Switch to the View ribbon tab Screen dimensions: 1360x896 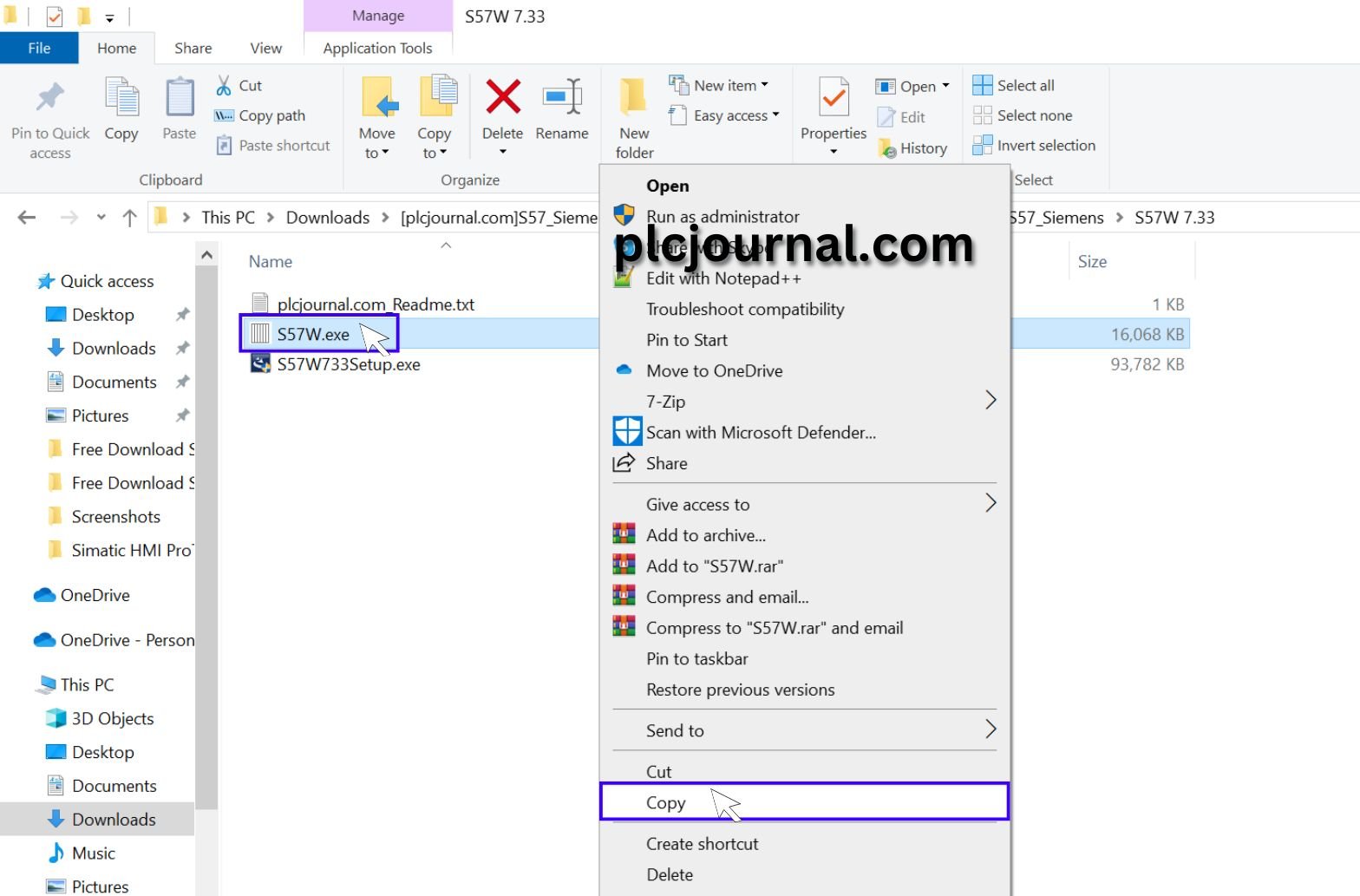265,48
